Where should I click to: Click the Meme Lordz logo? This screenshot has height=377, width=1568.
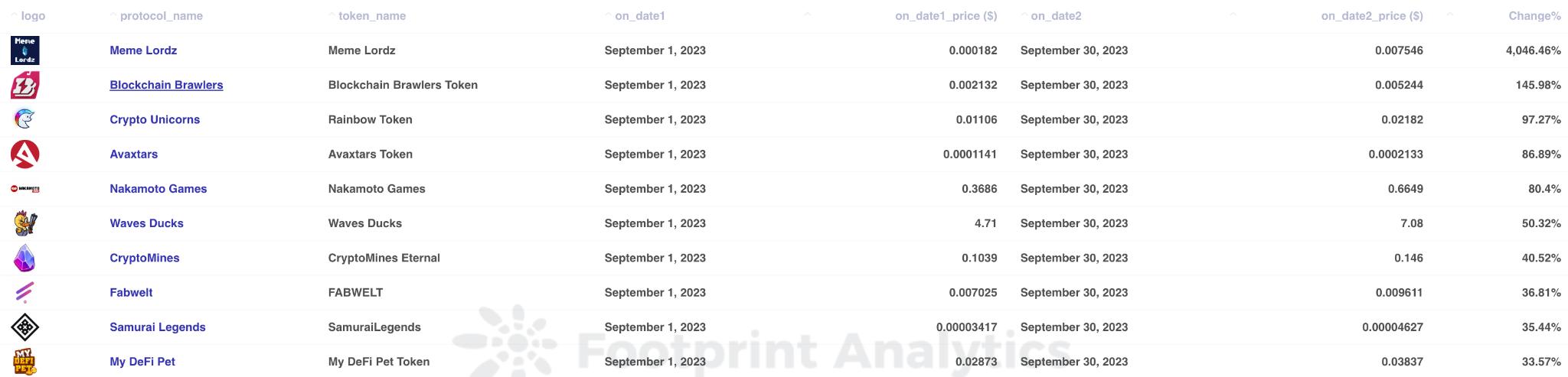click(x=24, y=50)
